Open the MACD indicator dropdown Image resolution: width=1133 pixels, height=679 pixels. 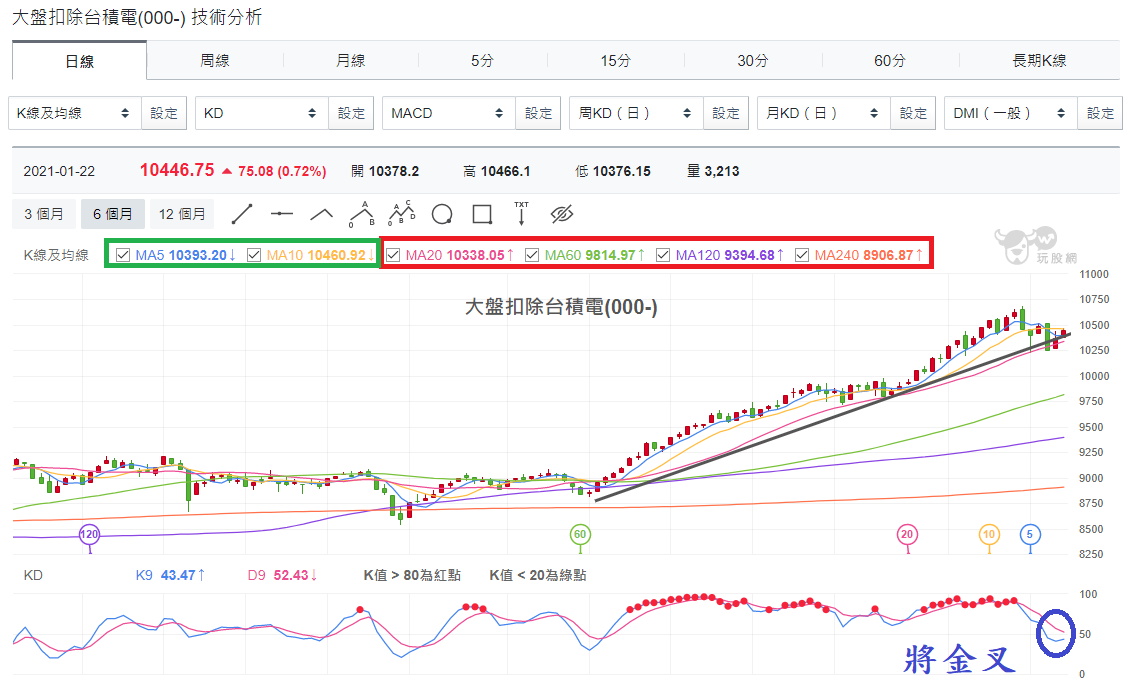pos(449,113)
